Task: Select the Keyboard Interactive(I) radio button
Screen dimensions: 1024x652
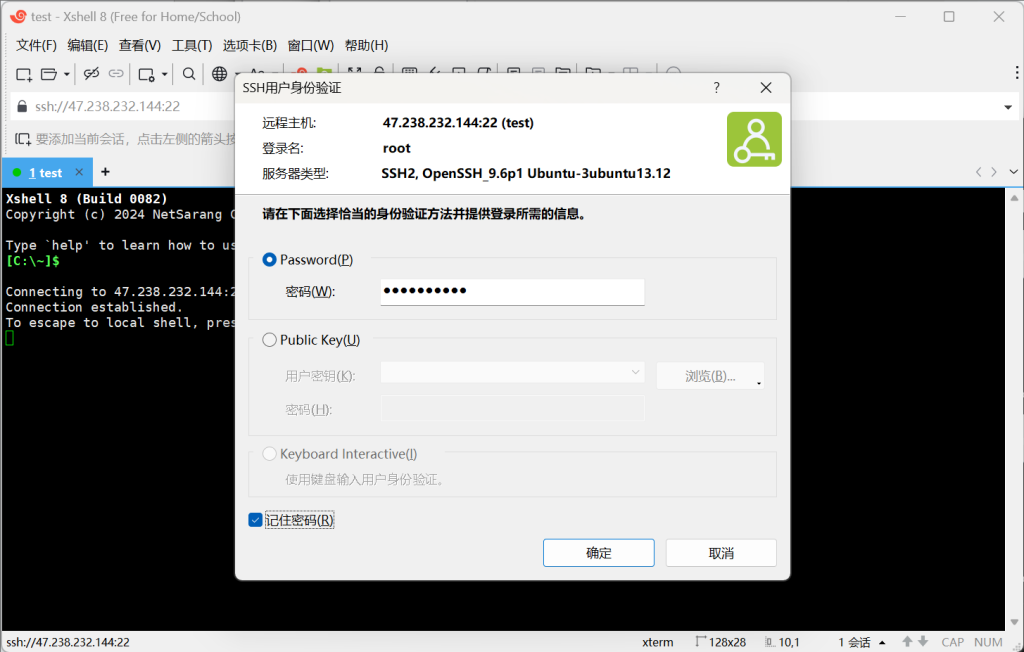Action: tap(269, 453)
